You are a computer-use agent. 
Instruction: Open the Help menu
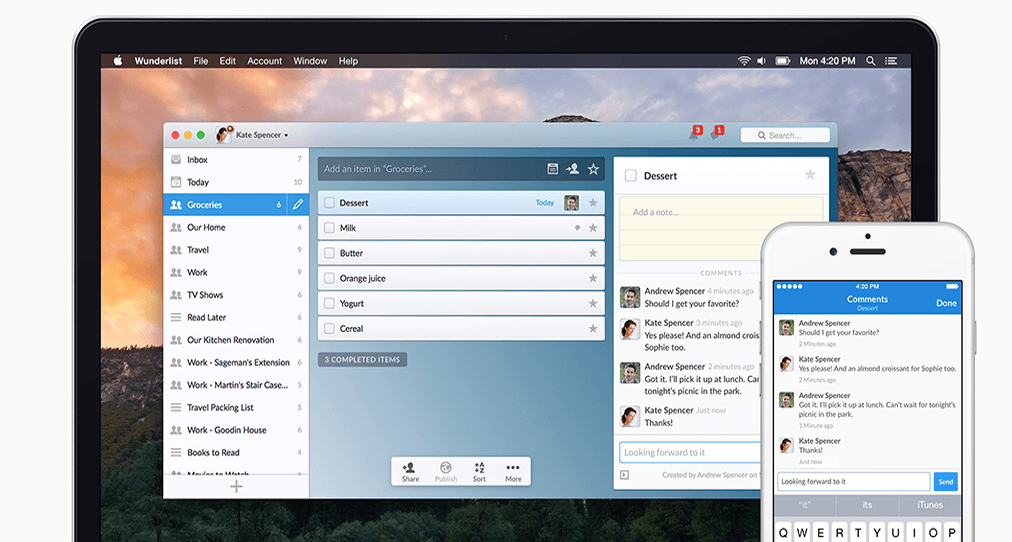point(349,61)
